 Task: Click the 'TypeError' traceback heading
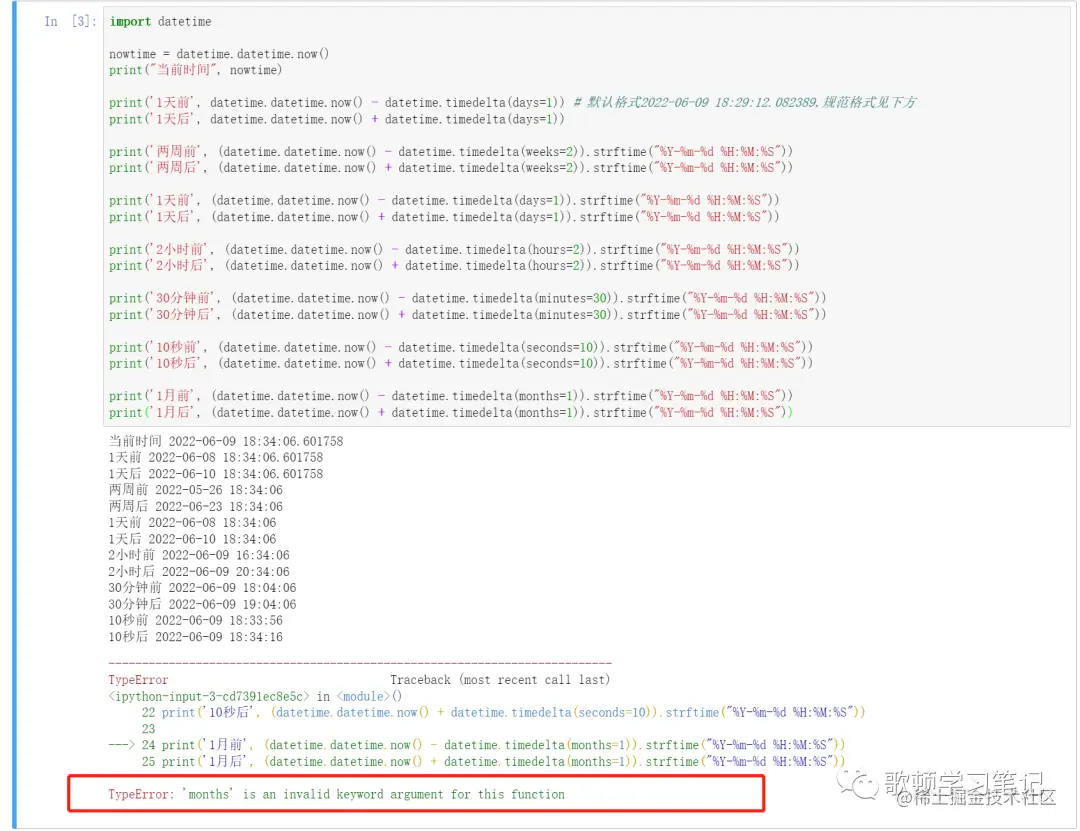click(x=138, y=680)
